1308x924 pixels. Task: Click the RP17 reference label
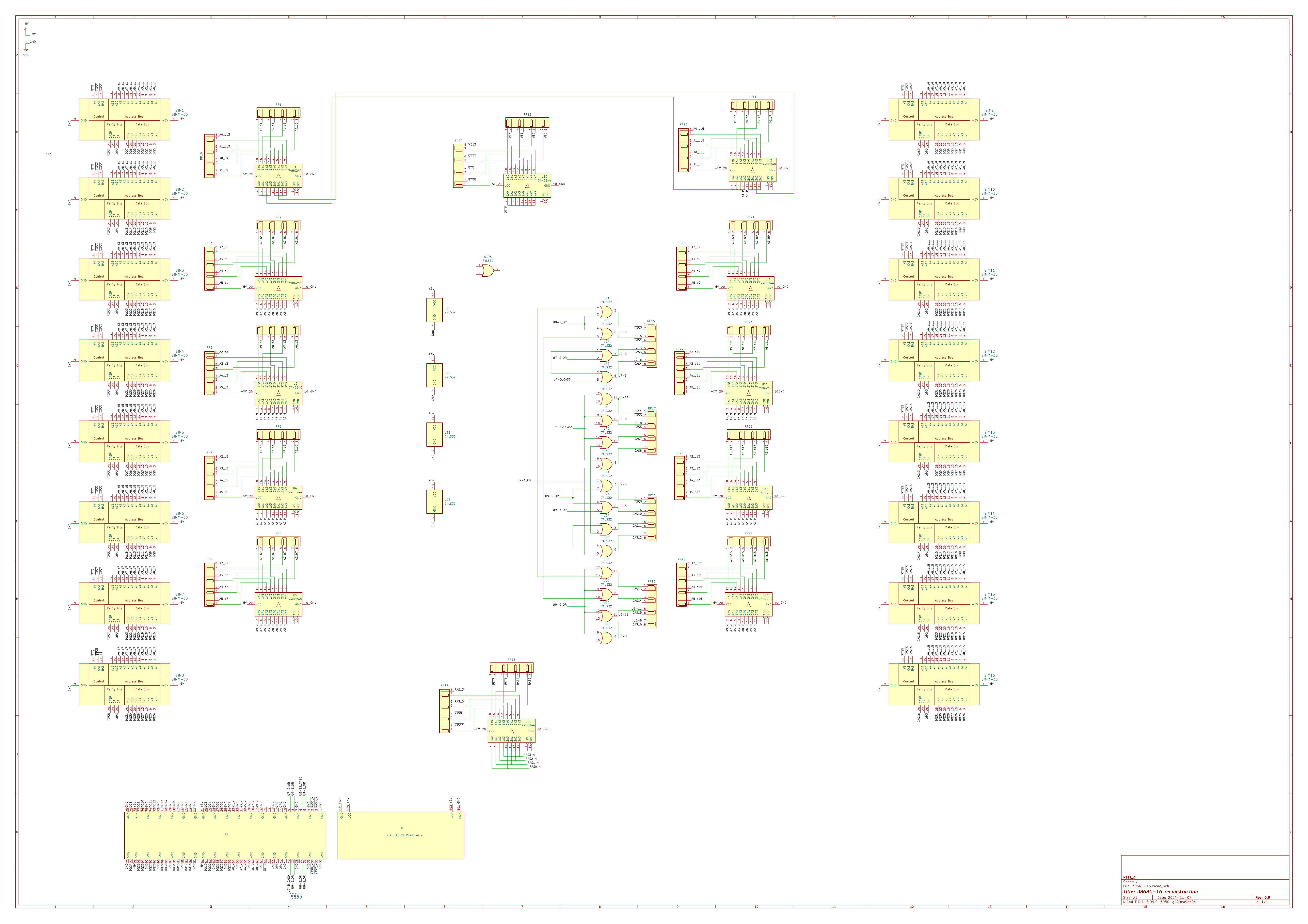tap(652, 408)
